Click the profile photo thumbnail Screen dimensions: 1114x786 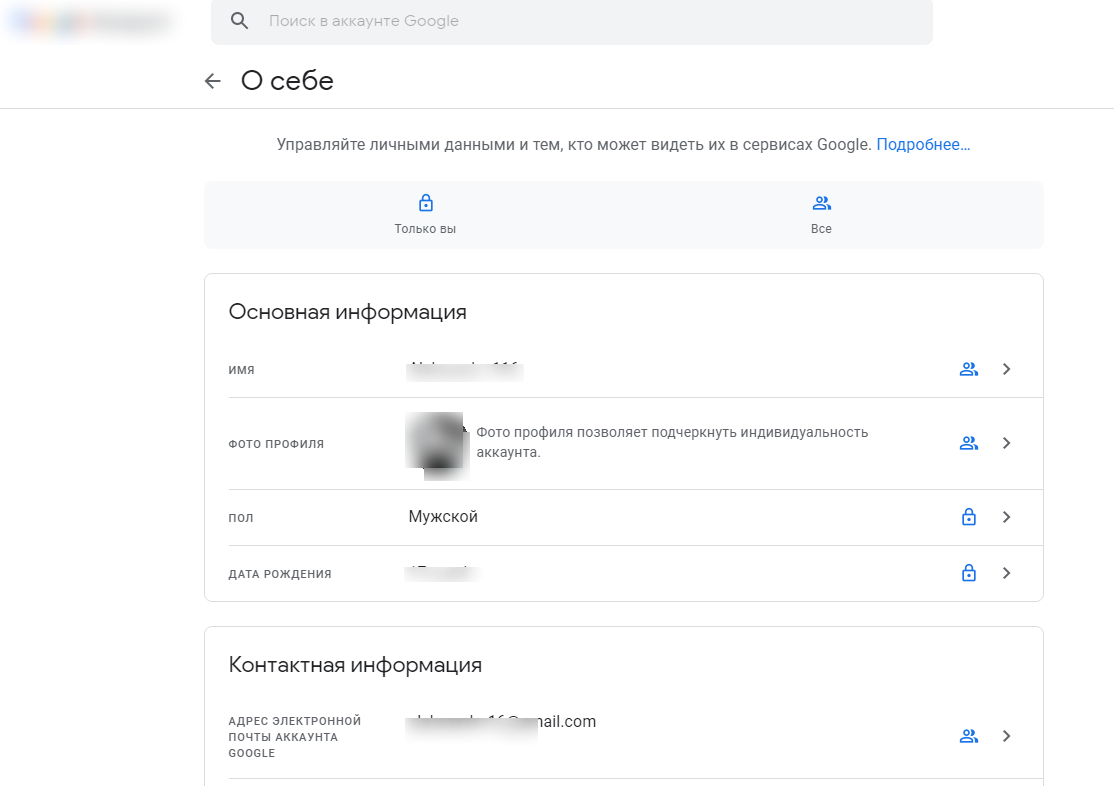(x=437, y=446)
